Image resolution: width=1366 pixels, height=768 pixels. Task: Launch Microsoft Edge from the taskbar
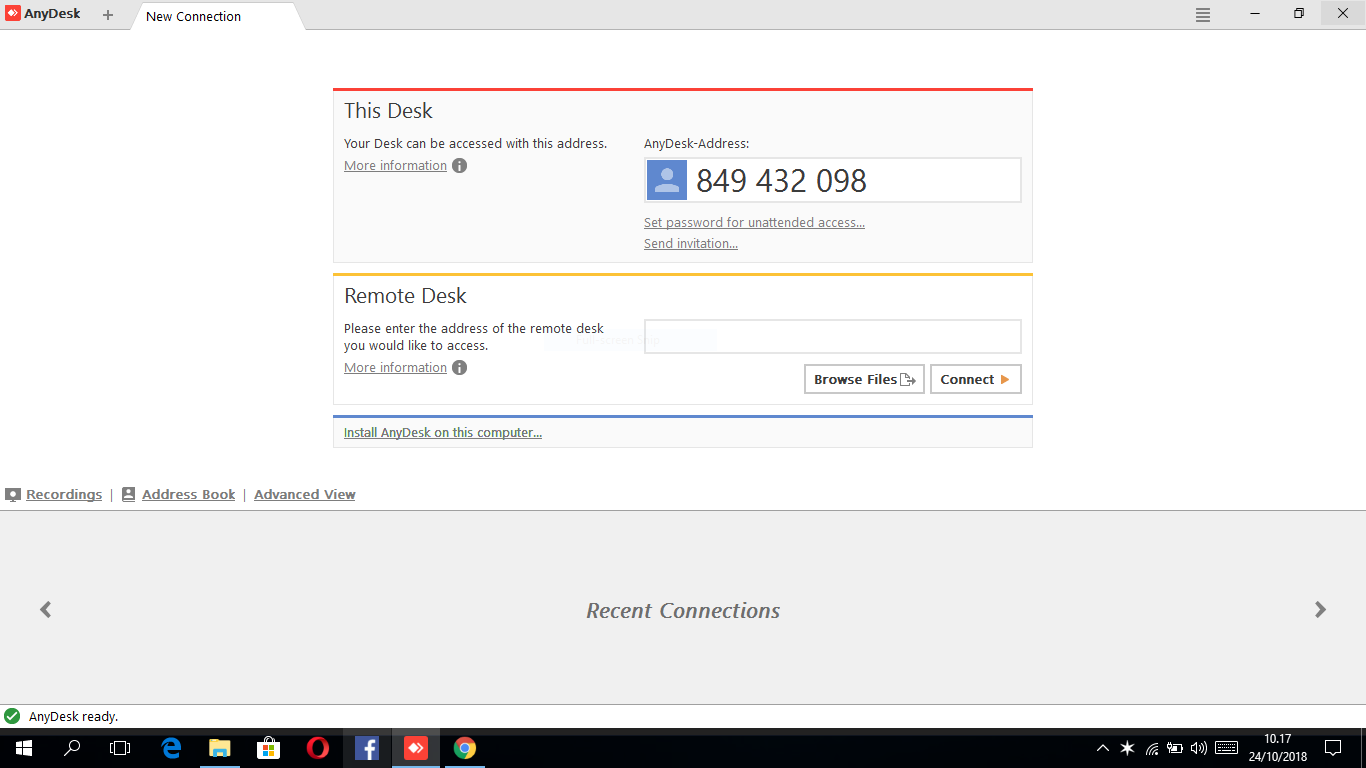pos(171,748)
